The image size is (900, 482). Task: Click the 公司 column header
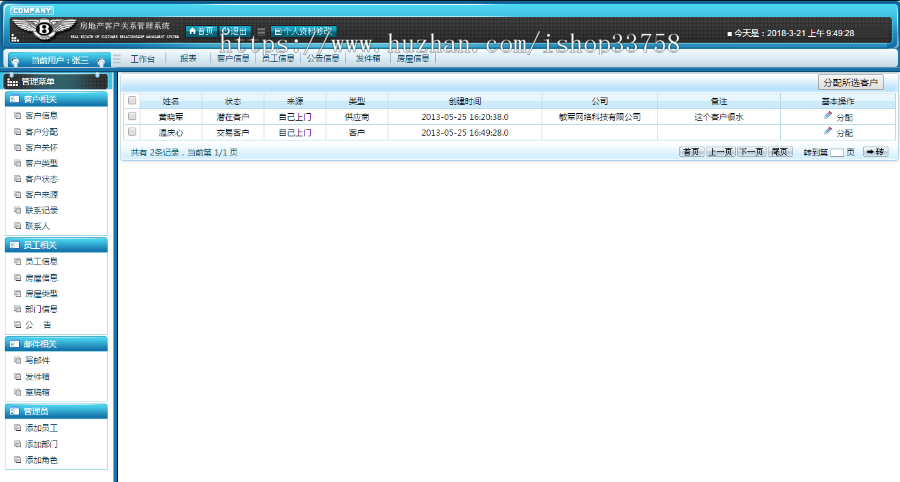[x=600, y=101]
